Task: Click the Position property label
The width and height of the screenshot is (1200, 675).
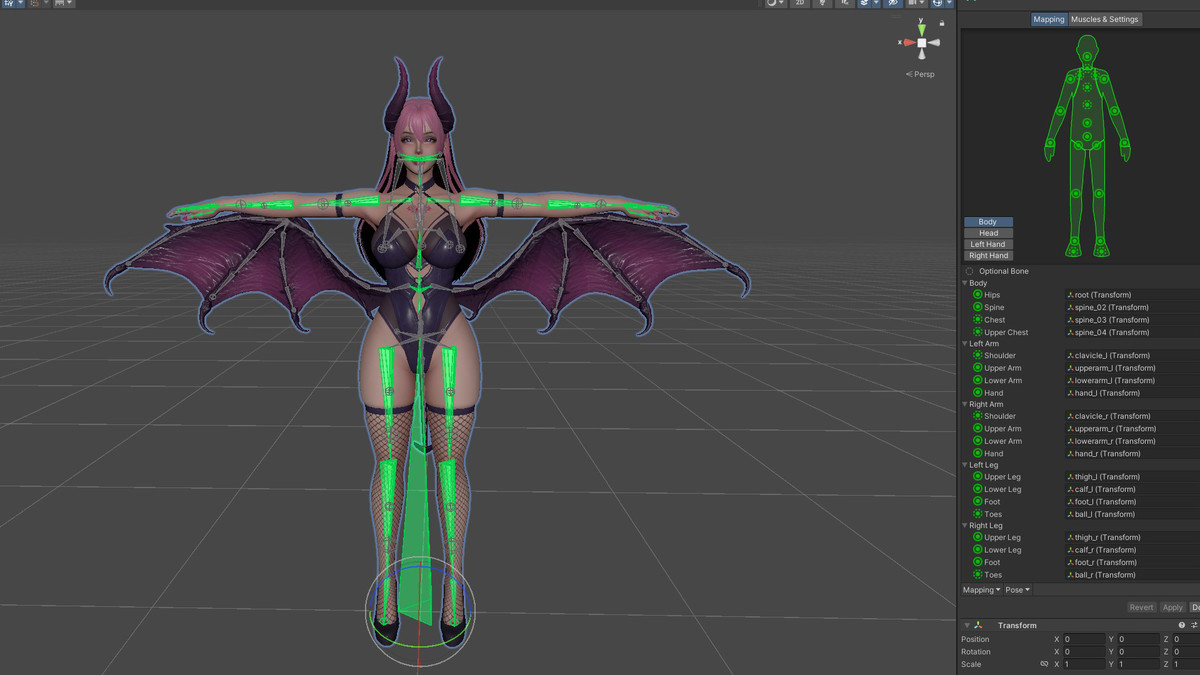Action: [x=975, y=639]
